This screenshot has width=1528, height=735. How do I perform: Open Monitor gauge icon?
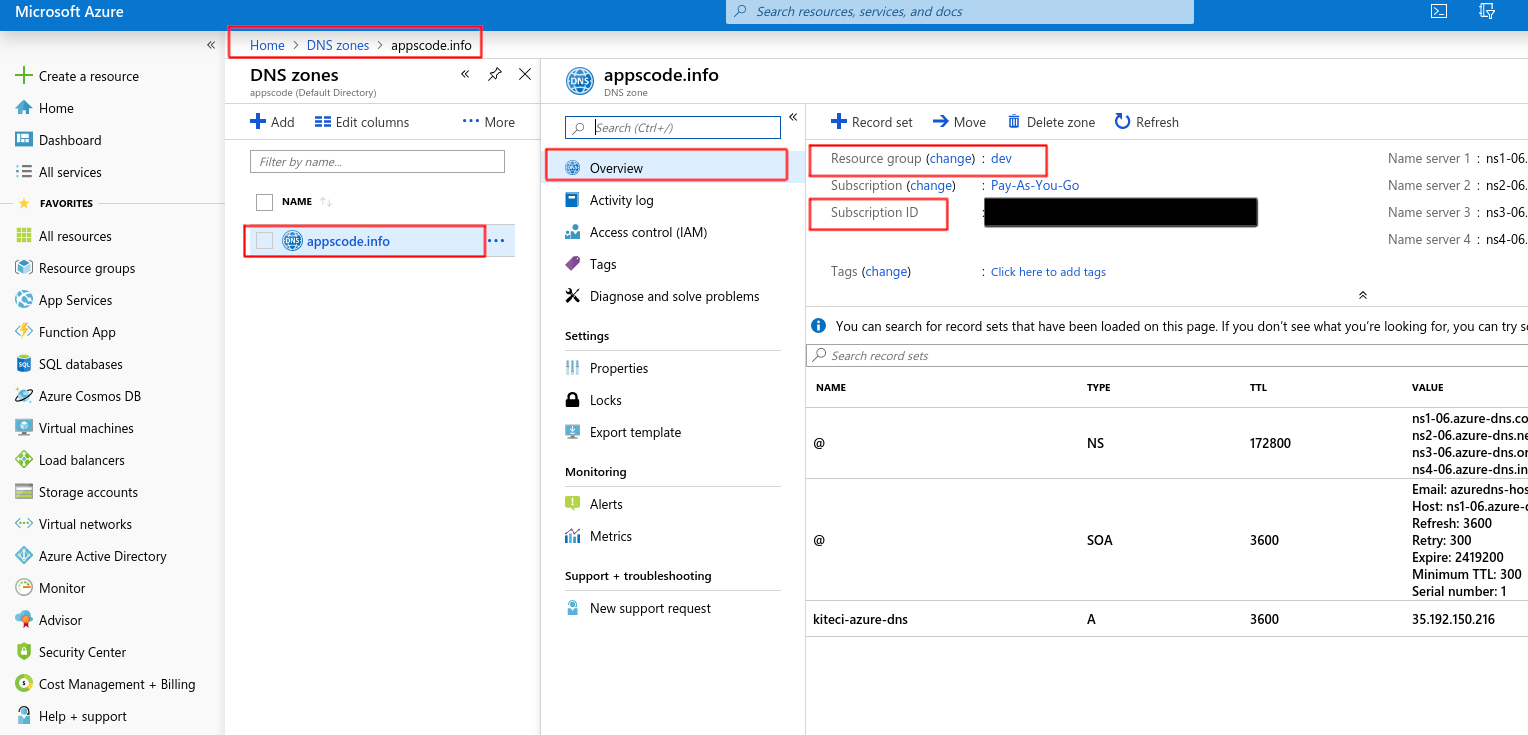(x=24, y=588)
